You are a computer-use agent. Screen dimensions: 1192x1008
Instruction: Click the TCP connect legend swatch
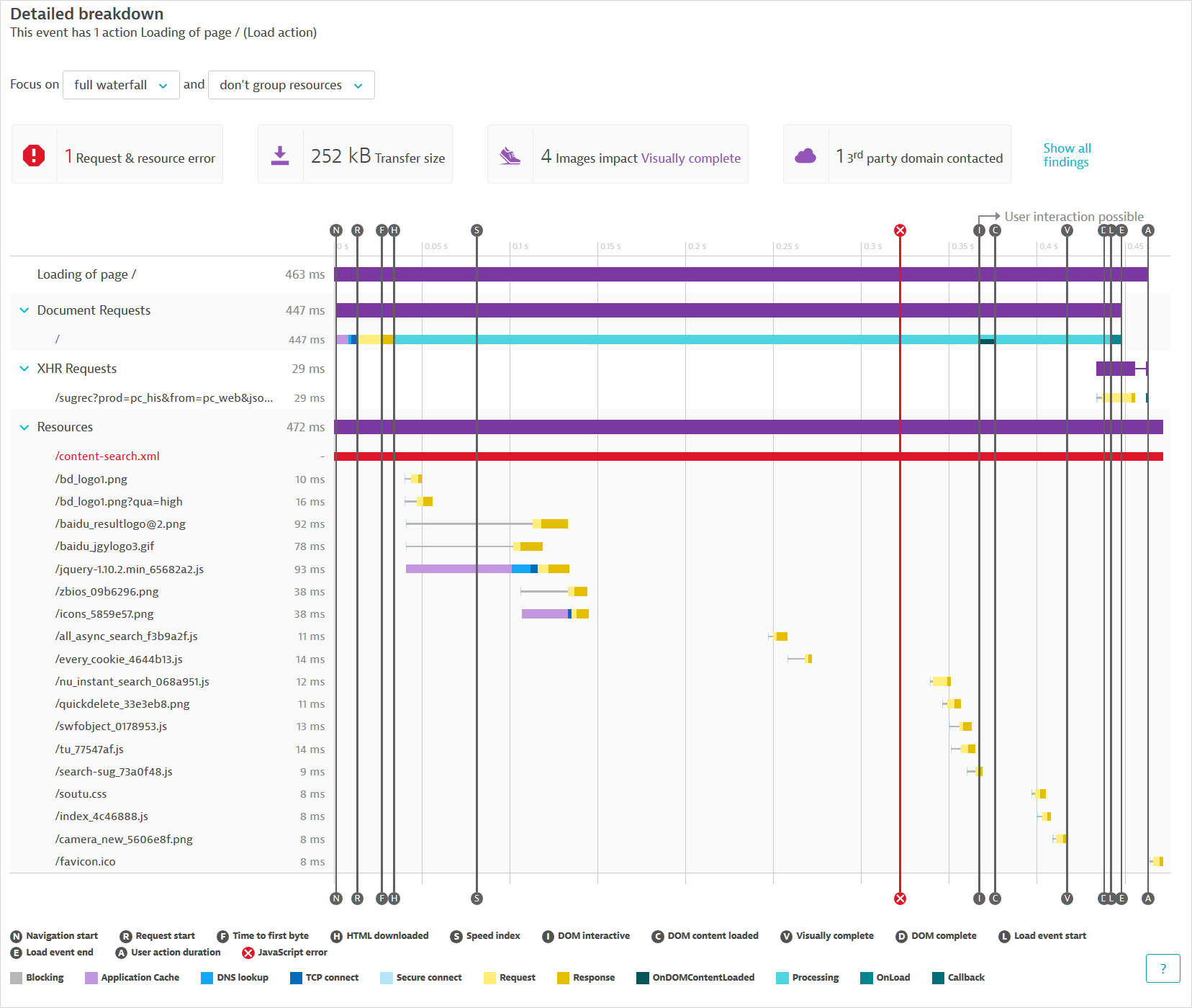click(x=296, y=978)
